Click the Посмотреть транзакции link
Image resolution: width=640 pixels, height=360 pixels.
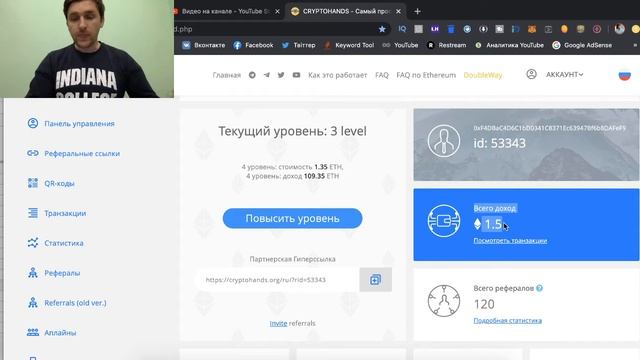[x=510, y=241]
